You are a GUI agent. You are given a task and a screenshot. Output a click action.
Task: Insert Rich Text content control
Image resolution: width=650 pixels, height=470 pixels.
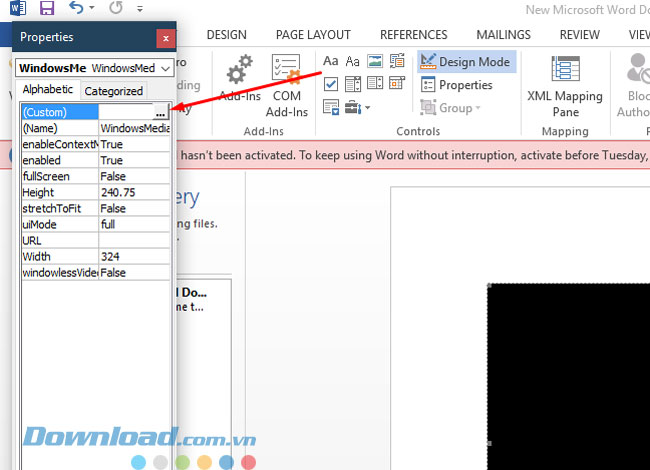click(330, 61)
